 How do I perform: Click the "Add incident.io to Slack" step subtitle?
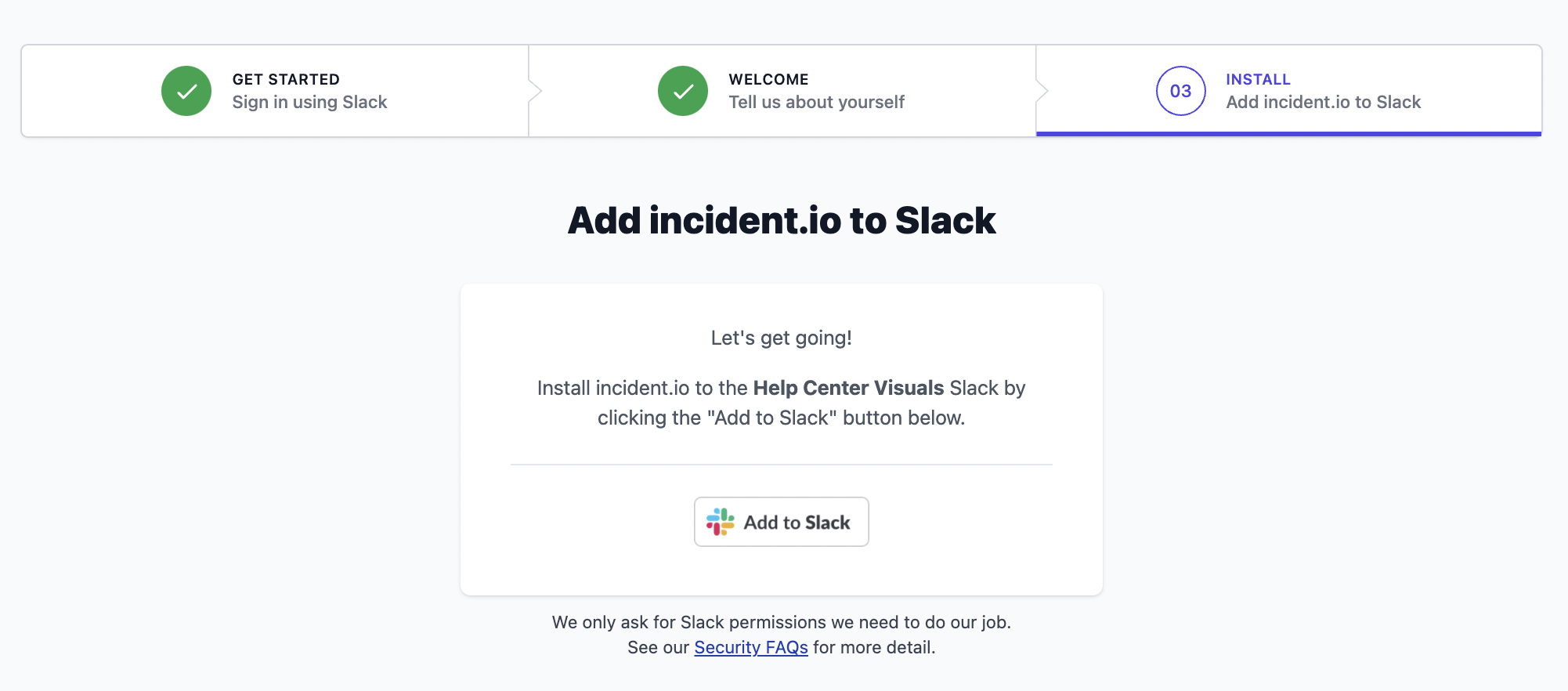click(1323, 103)
